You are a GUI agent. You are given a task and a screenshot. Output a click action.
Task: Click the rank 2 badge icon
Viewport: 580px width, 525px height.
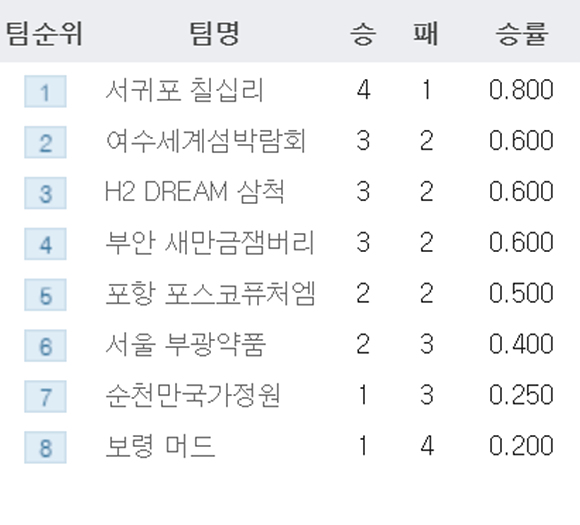pos(45,142)
